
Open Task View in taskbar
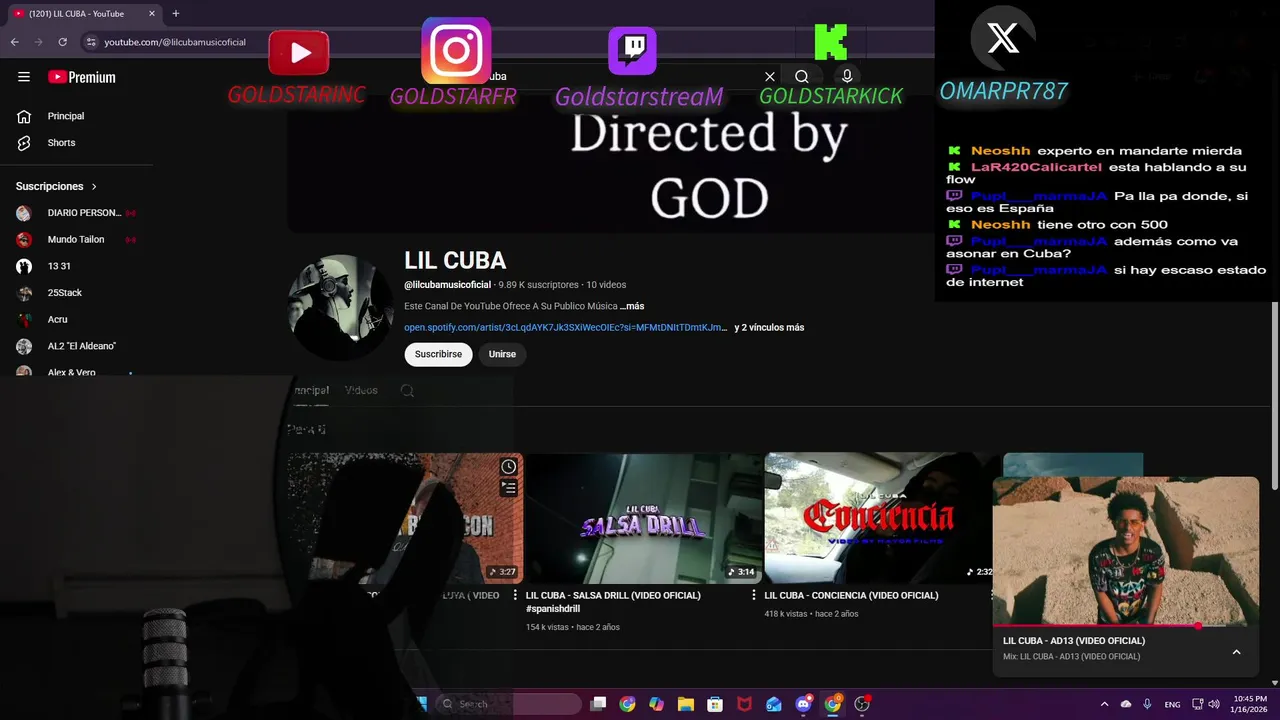coord(598,704)
